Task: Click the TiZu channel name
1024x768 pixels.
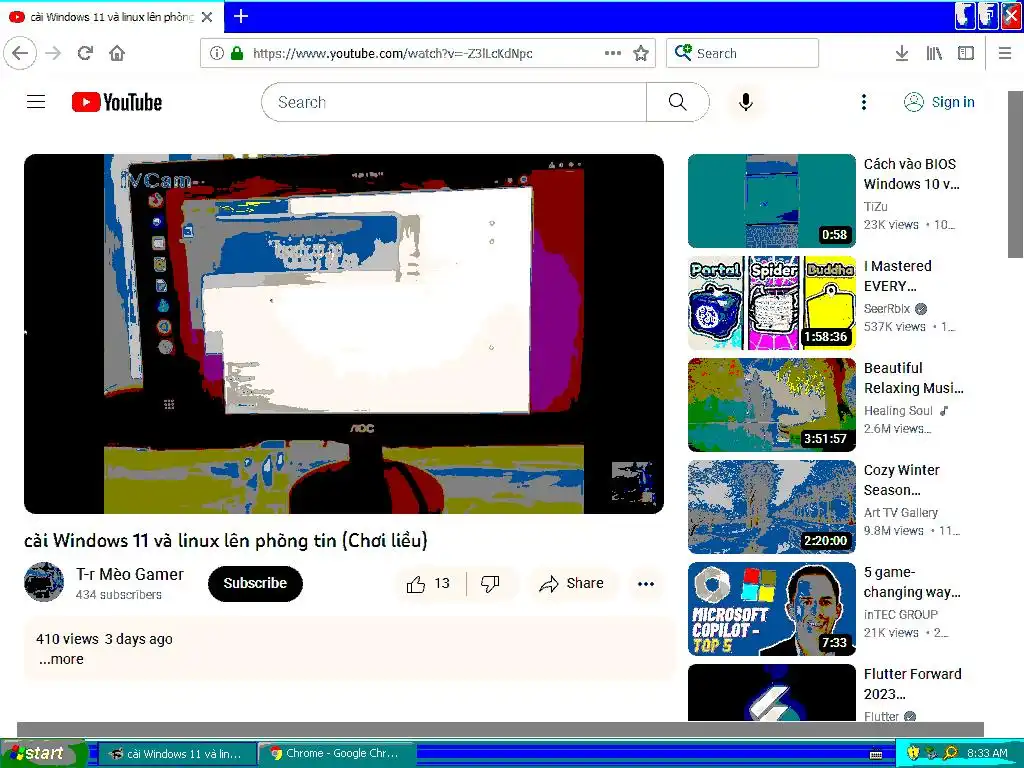Action: click(x=876, y=206)
